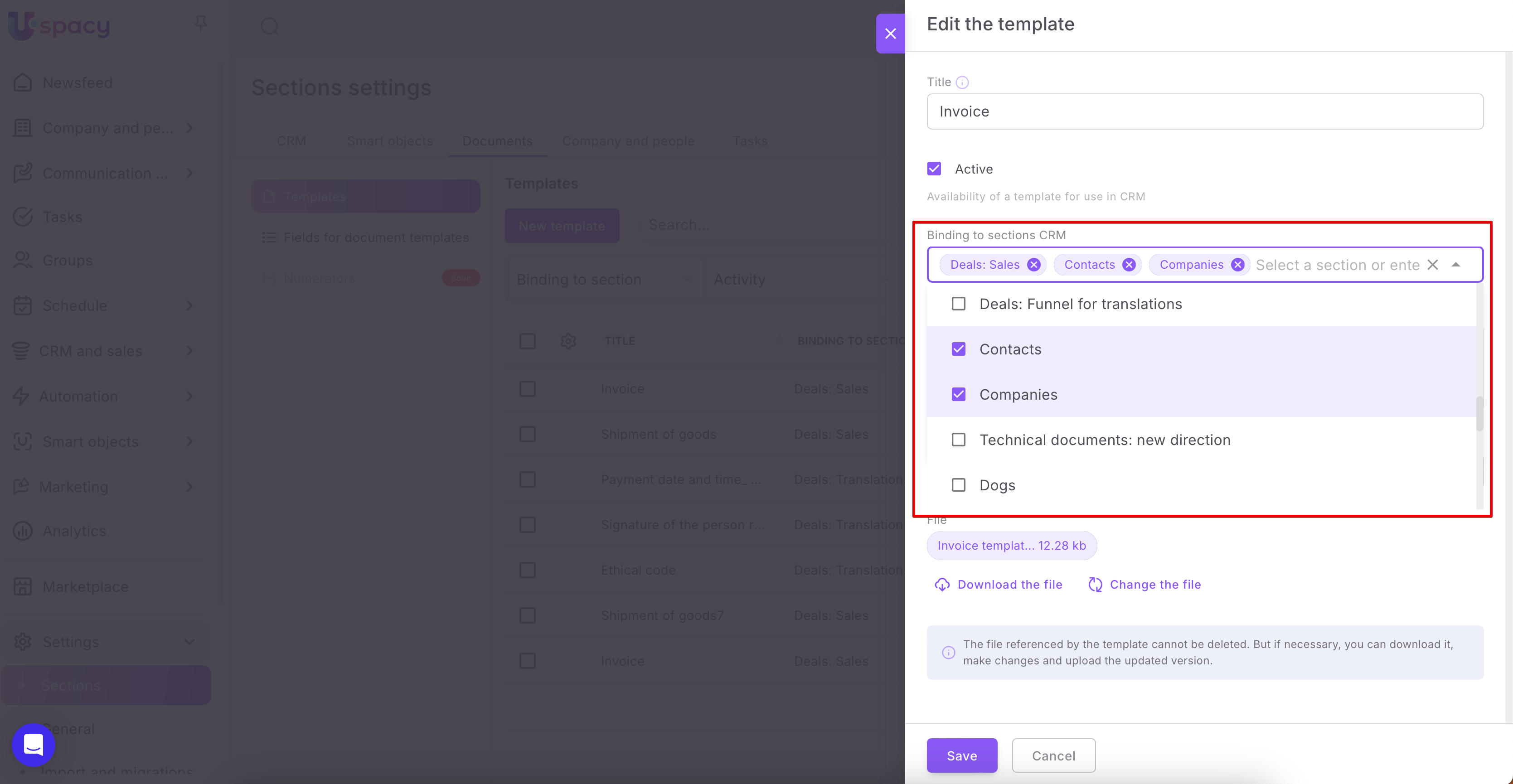Clear all selected sections with X icon
This screenshot has width=1513, height=784.
1432,265
